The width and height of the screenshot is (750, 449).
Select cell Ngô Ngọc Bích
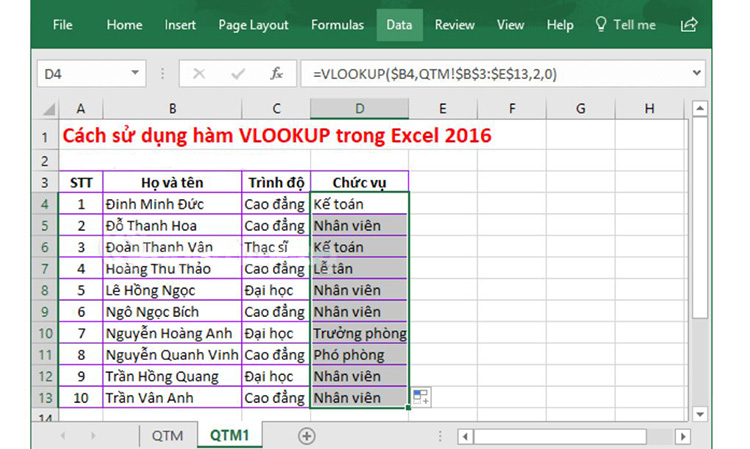(172, 312)
